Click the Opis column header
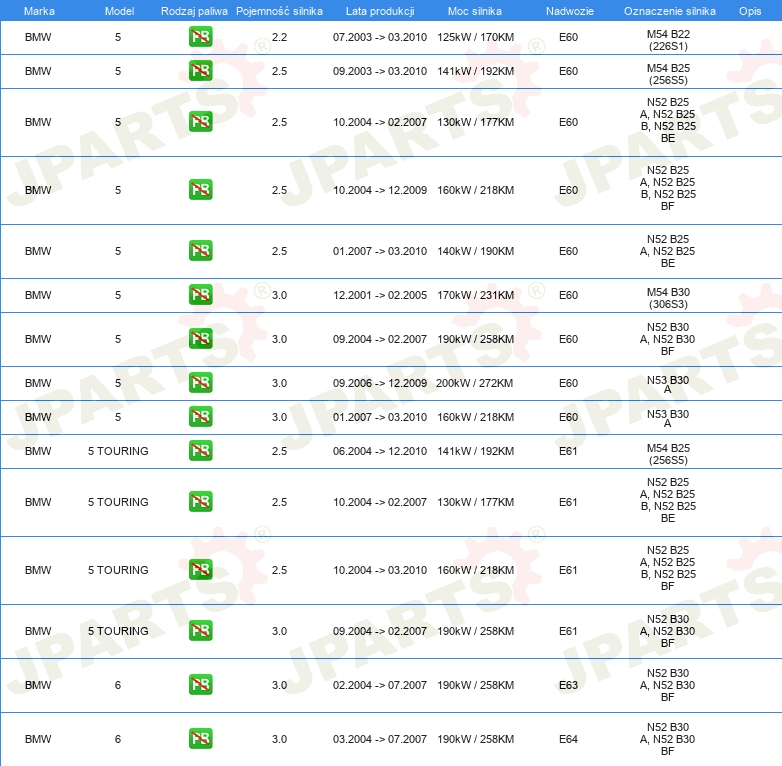Viewport: 782px width, 766px height. (x=750, y=11)
